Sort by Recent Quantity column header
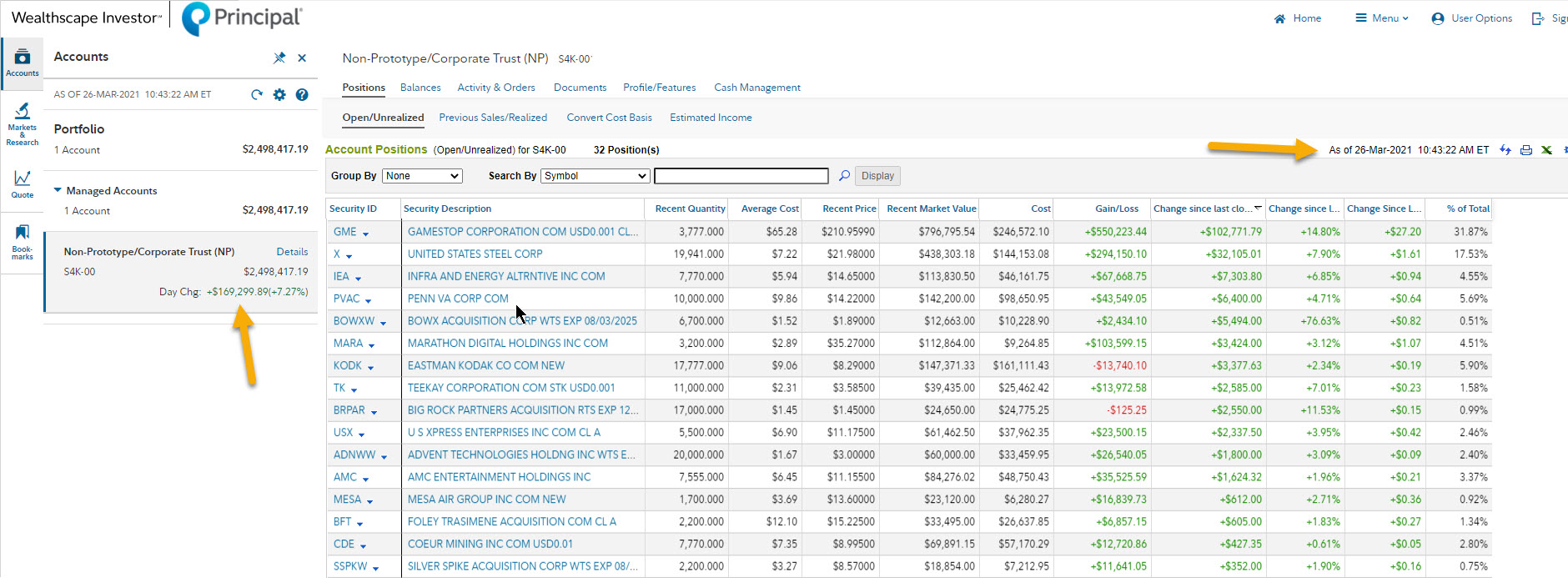This screenshot has height=578, width=1568. coord(690,209)
